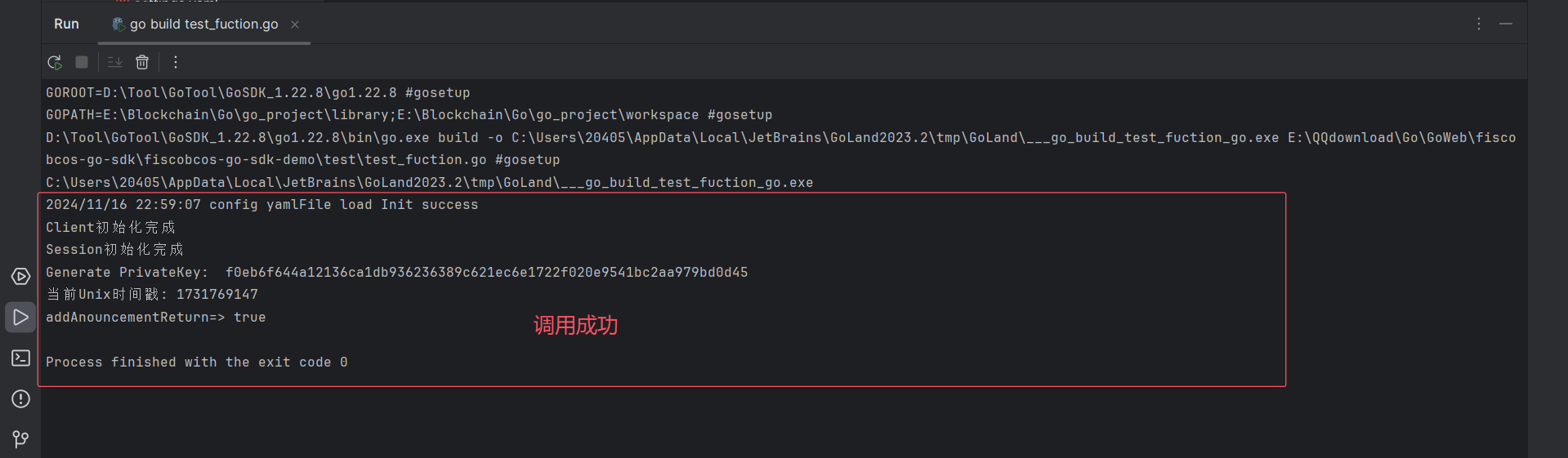The height and width of the screenshot is (458, 1568).
Task: Click the go.exe build command line
Action: point(780,138)
